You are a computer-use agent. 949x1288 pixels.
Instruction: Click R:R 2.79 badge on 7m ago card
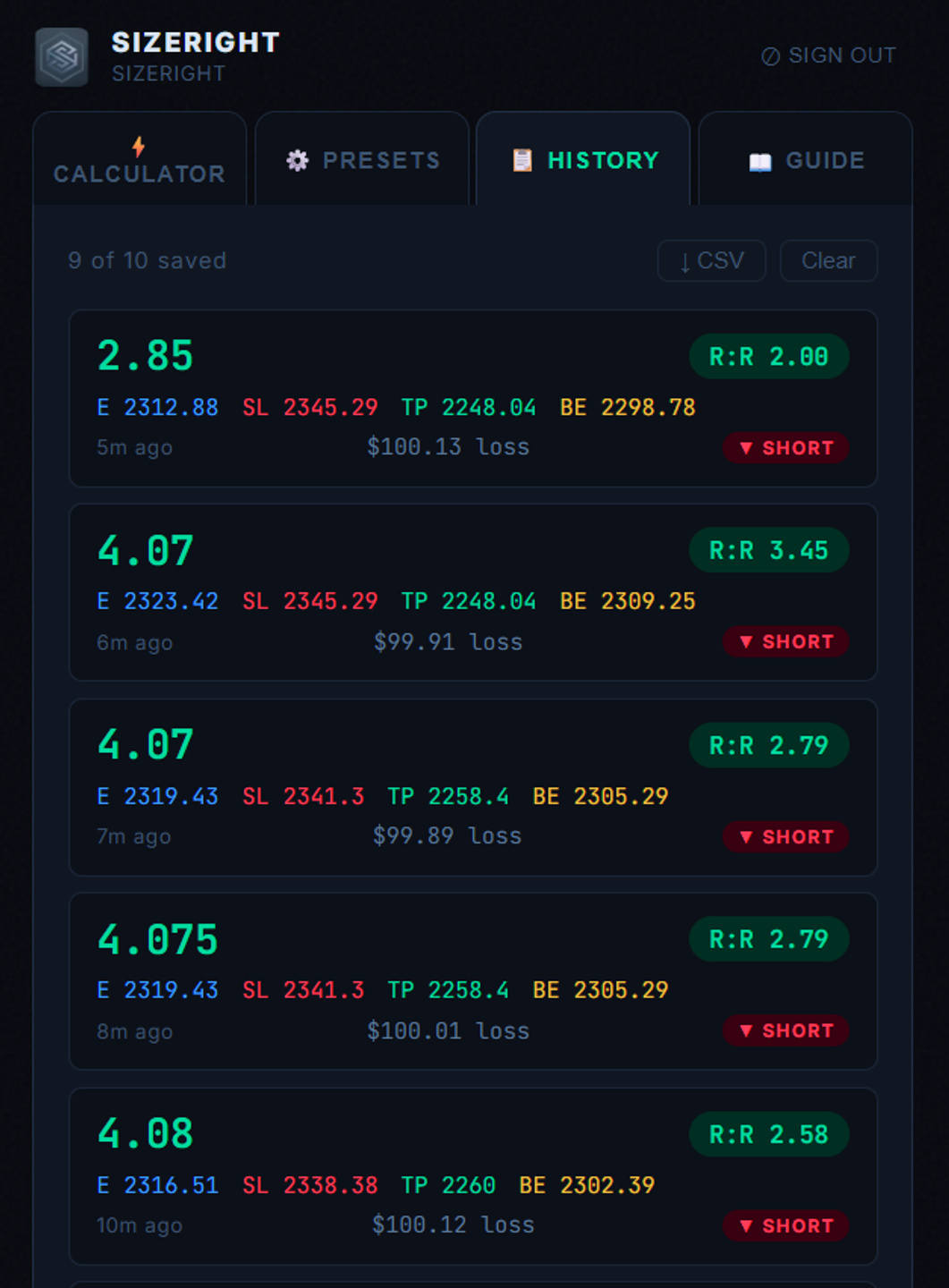tap(768, 745)
